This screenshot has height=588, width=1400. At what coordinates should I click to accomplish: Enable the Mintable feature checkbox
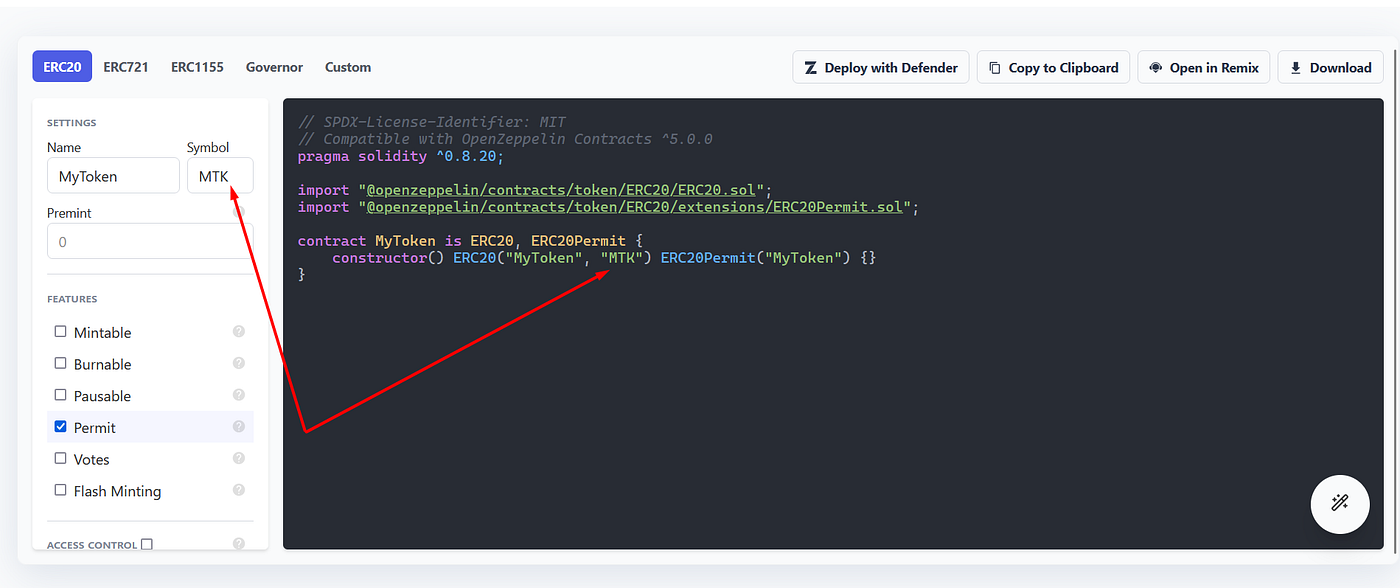61,332
